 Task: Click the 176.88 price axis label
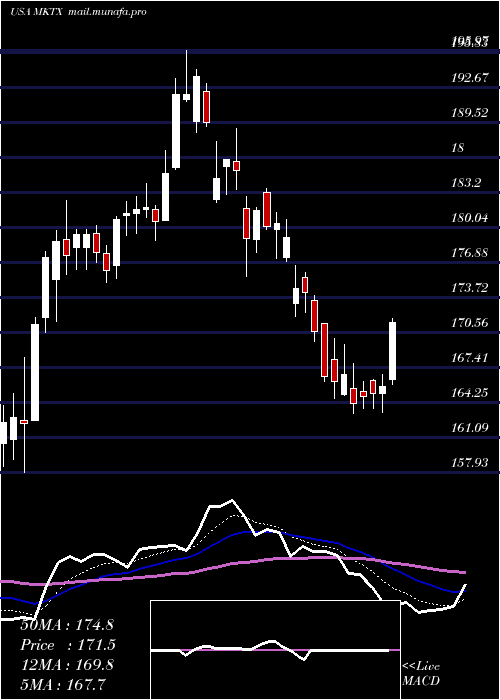point(469,253)
